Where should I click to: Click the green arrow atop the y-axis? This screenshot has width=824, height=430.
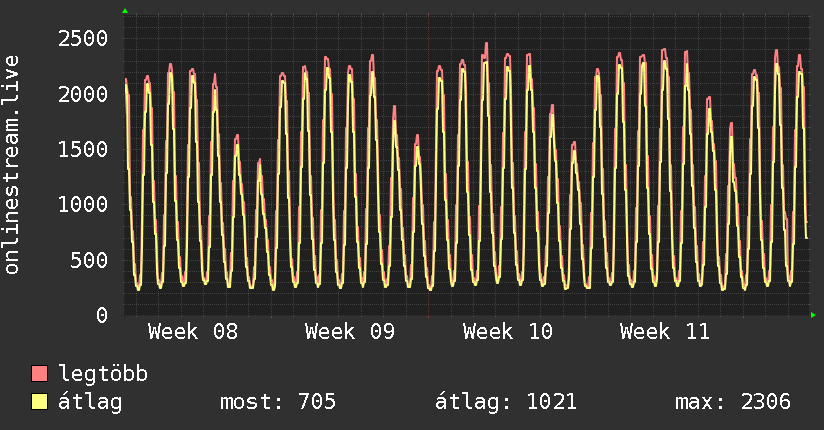[x=125, y=11]
